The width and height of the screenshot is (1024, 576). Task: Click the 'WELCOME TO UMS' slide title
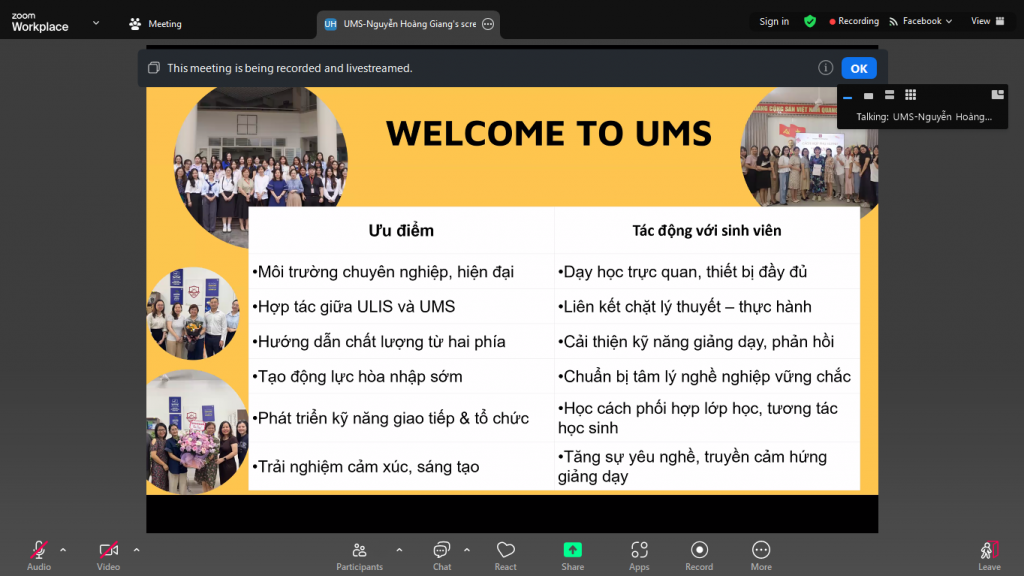[549, 134]
